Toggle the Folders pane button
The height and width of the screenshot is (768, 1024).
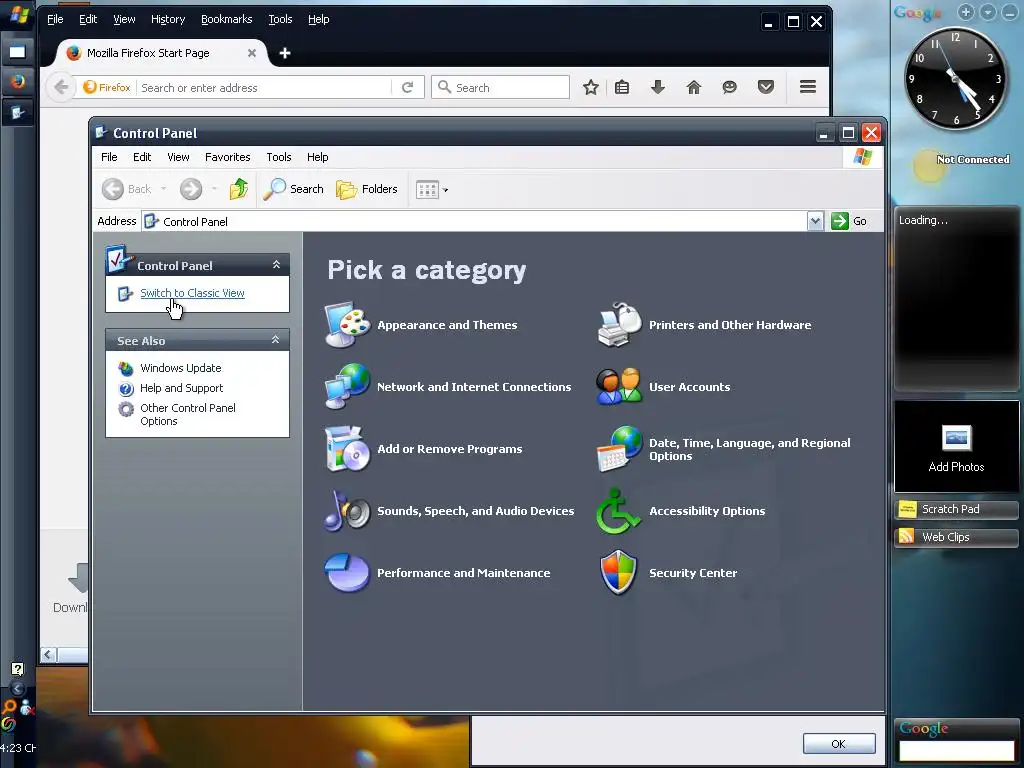pos(366,189)
